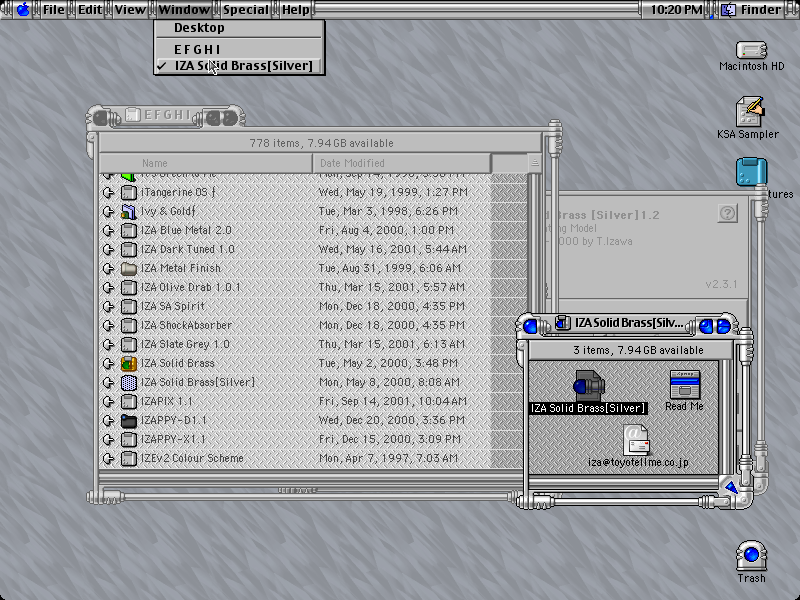
Task: Sort list by Date Modified column header
Action: click(402, 163)
